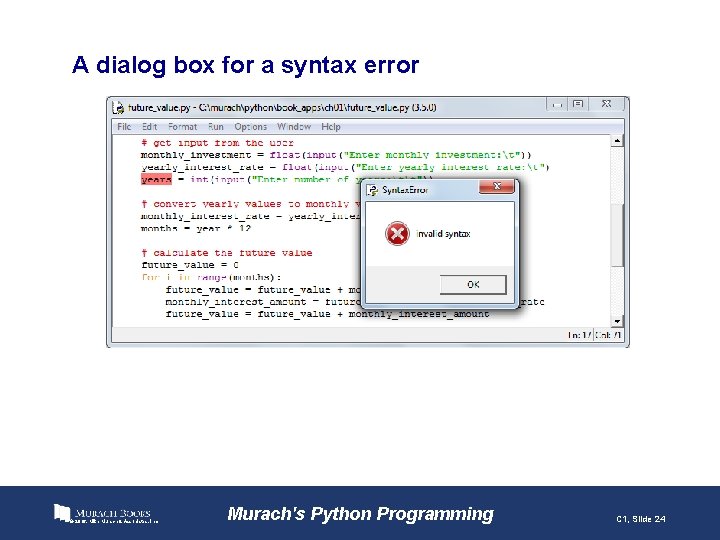Open the Run menu
The height and width of the screenshot is (540, 720).
coord(215,127)
